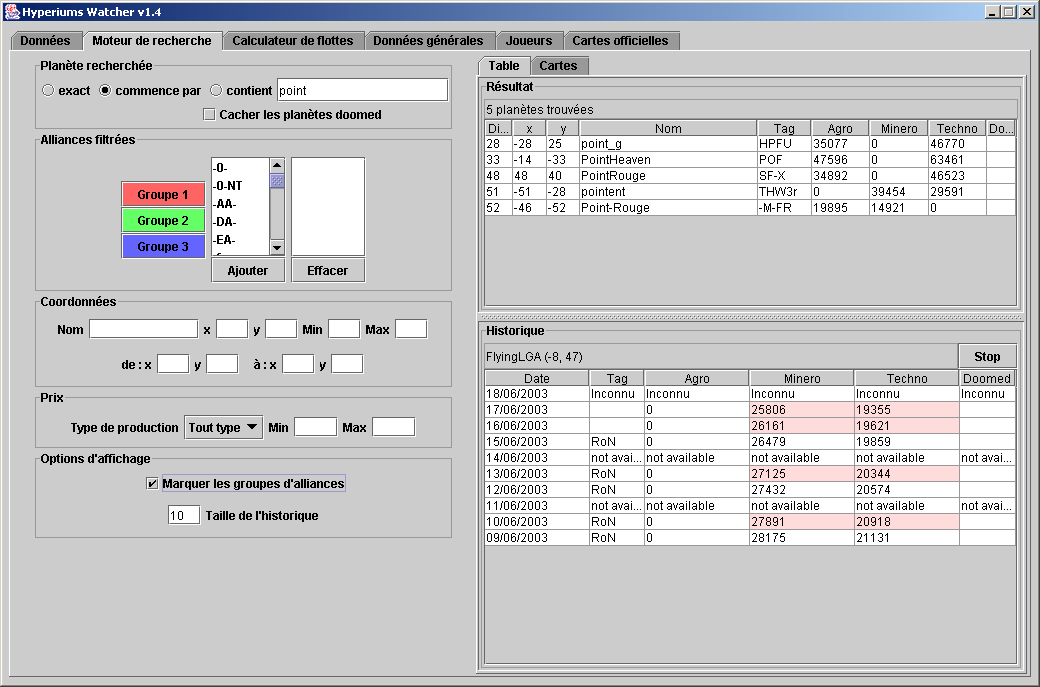
Task: Select '-0-NT' in the alliance list
Action: click(x=240, y=186)
